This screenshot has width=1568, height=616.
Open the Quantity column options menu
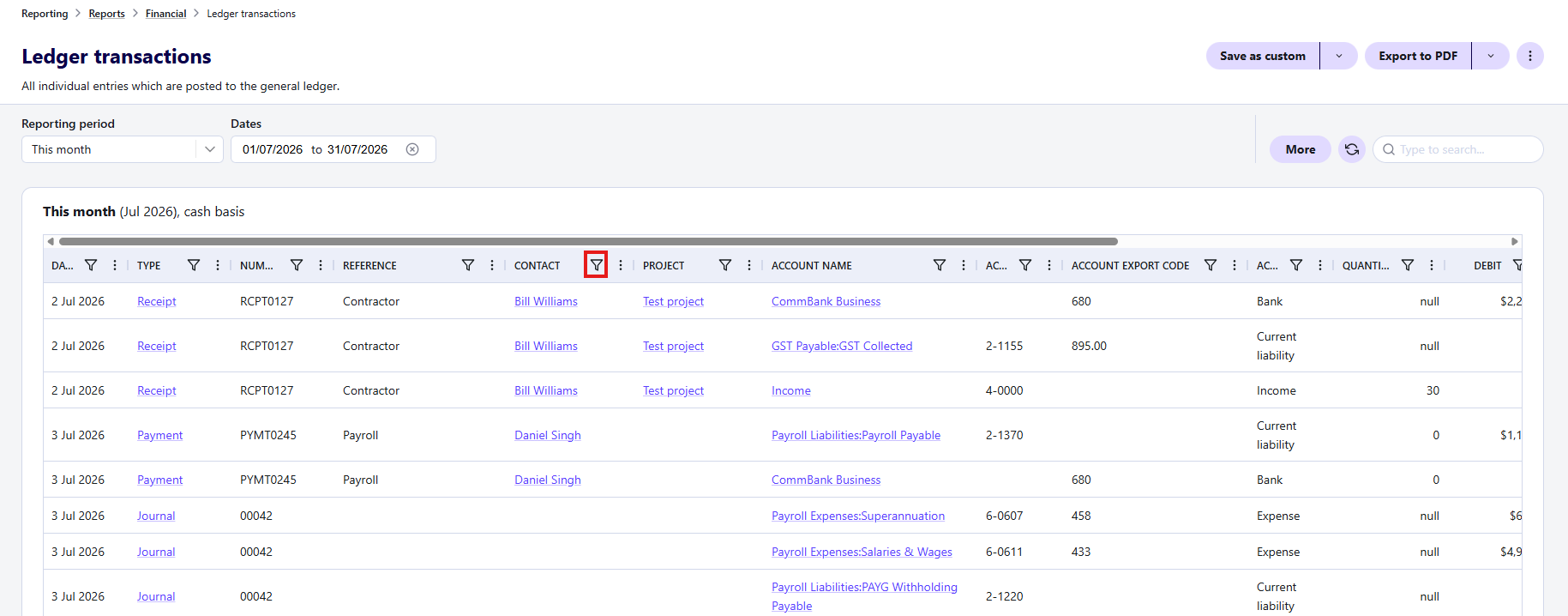click(x=1432, y=265)
